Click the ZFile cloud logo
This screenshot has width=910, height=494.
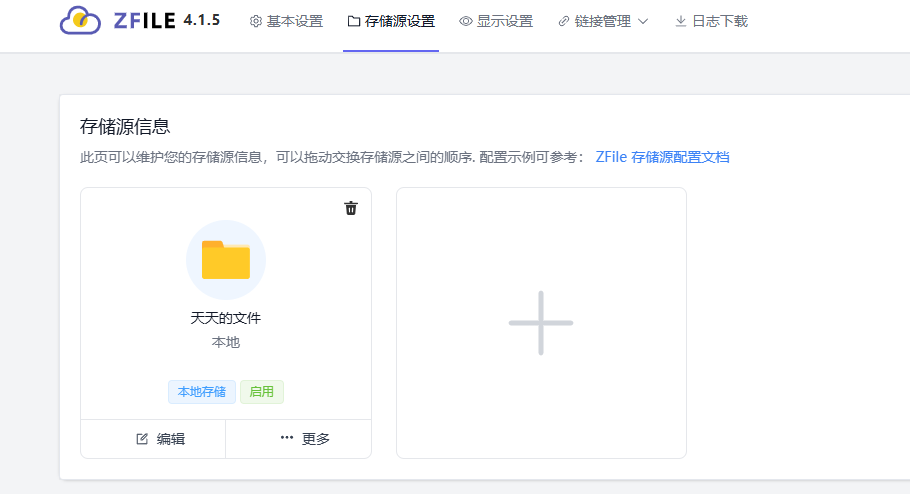80,21
